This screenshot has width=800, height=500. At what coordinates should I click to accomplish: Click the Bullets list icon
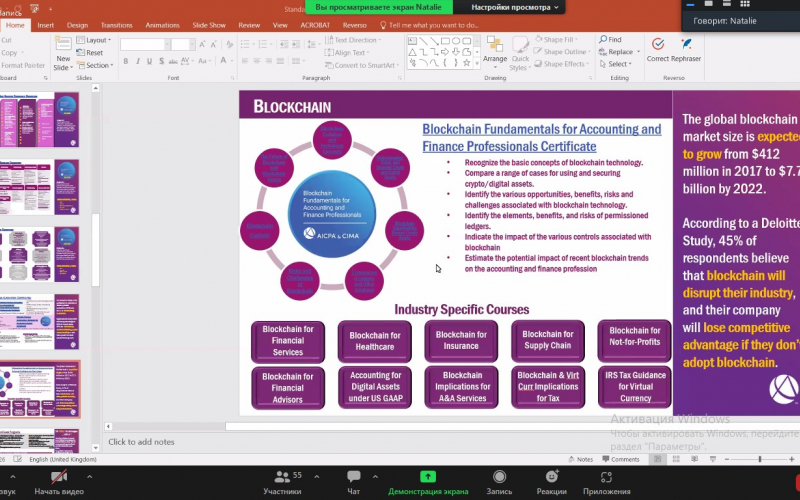point(245,44)
